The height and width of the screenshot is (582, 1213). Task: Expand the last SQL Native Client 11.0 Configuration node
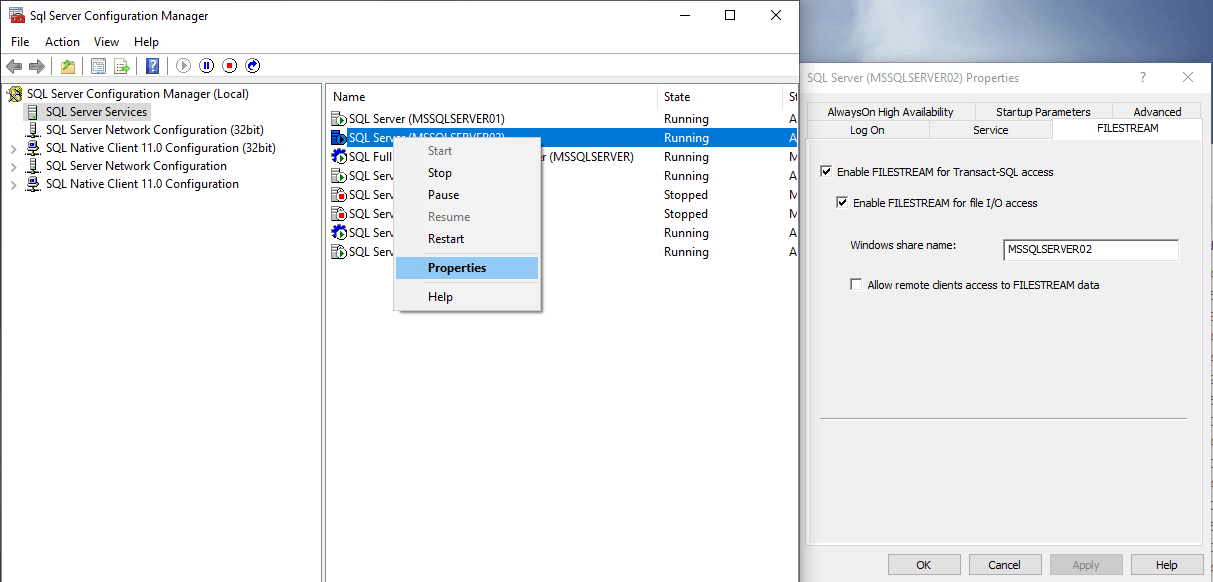(13, 184)
